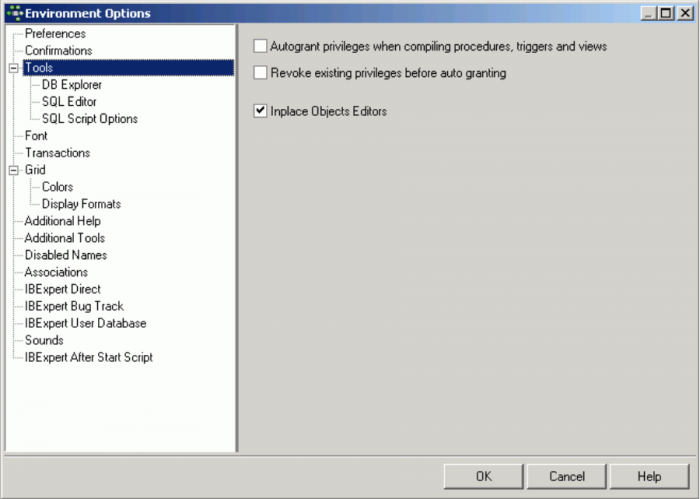Click the Cancel button
The width and height of the screenshot is (700, 499).
click(567, 476)
